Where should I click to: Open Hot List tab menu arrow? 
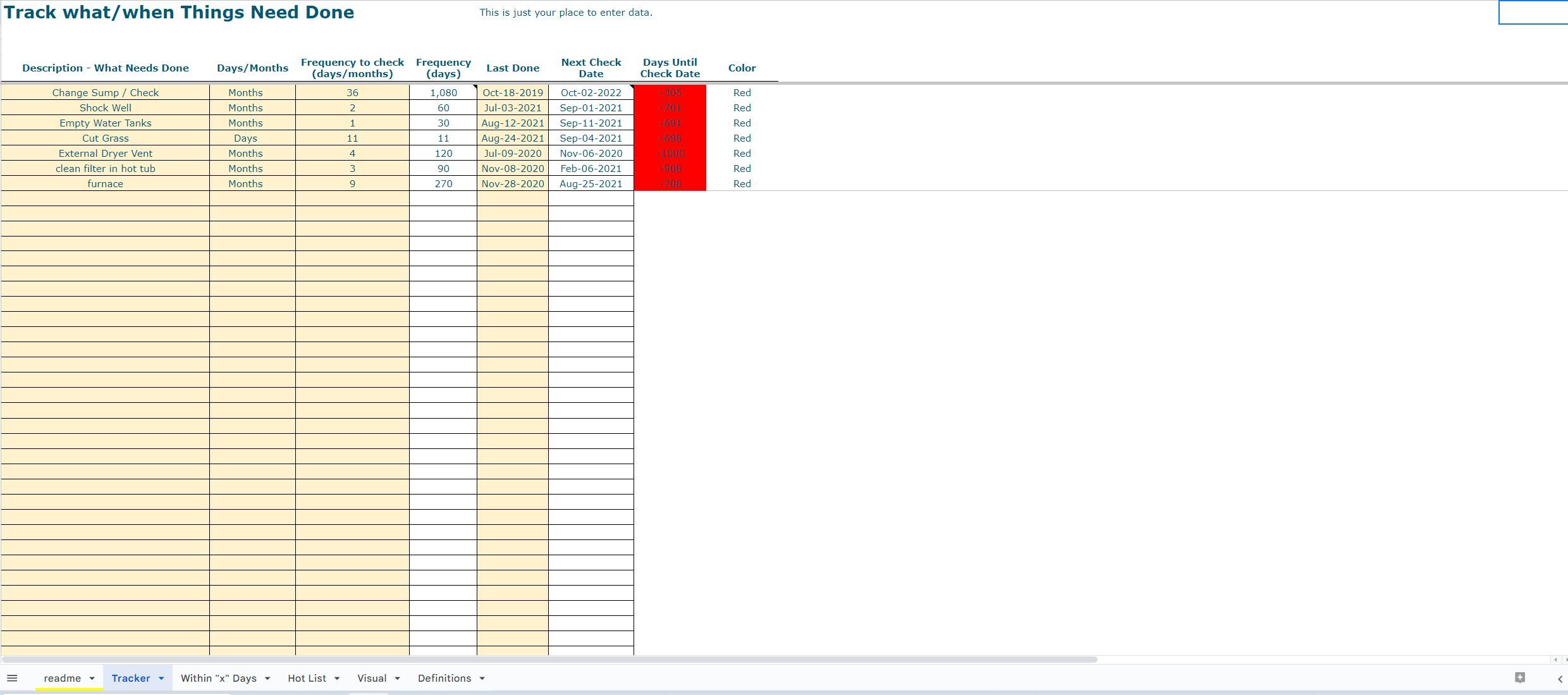pos(337,679)
